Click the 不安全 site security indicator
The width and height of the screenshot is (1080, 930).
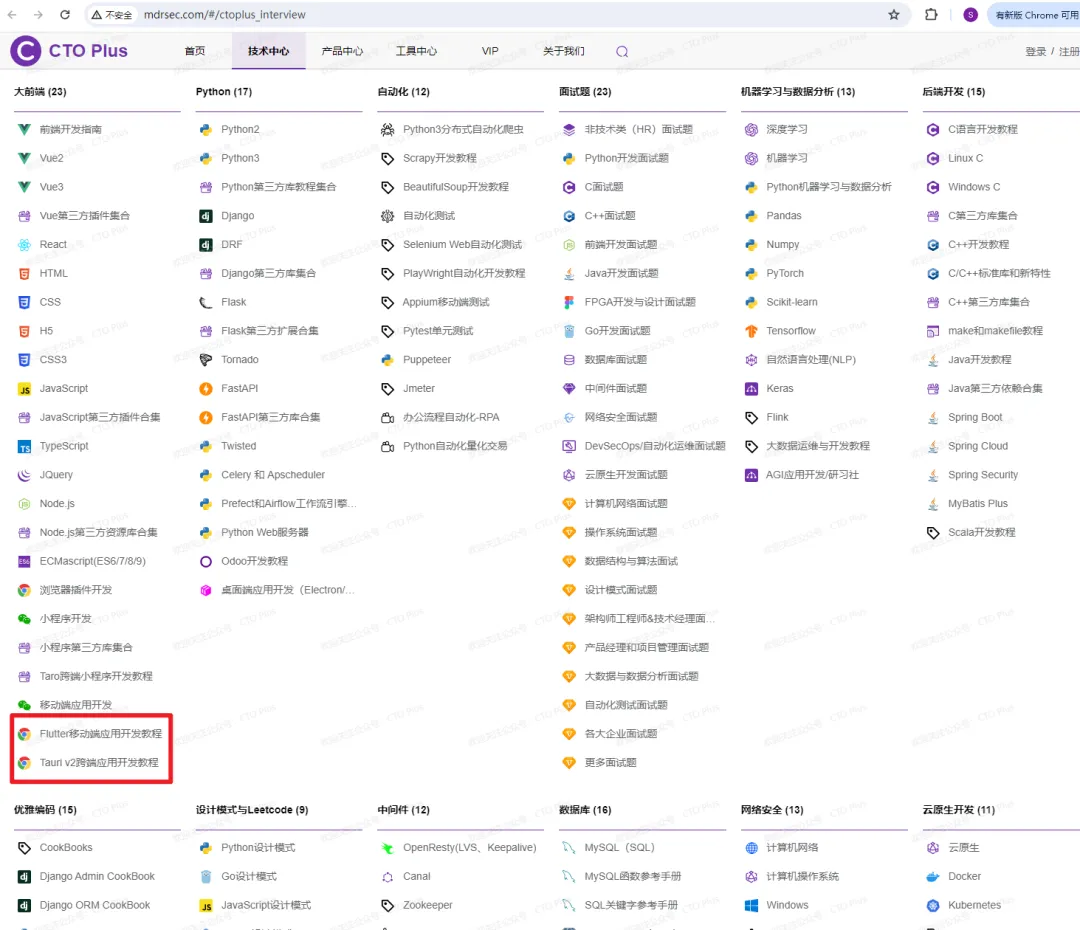pos(112,14)
